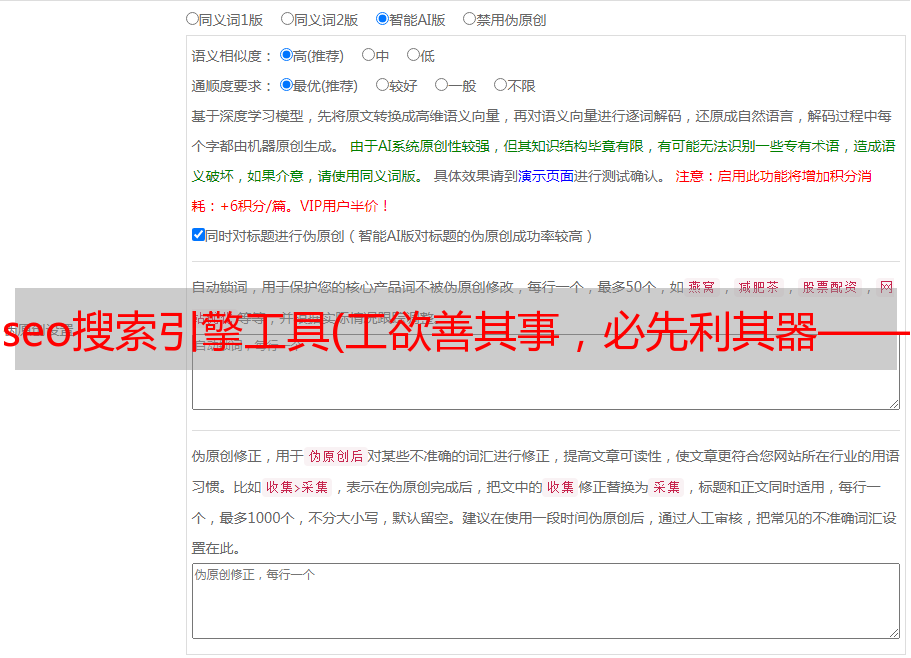
Task: Click the 燕窝 example keyword
Action: coord(701,287)
